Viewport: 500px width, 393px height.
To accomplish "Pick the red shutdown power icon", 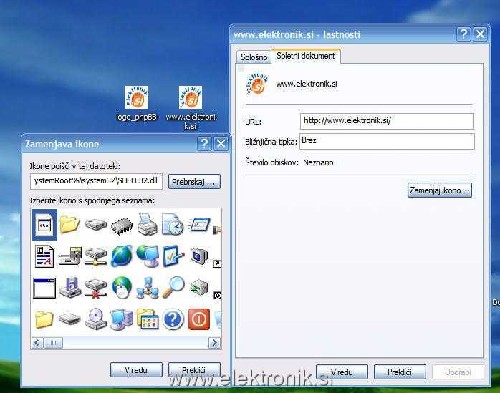I will pyautogui.click(x=199, y=319).
